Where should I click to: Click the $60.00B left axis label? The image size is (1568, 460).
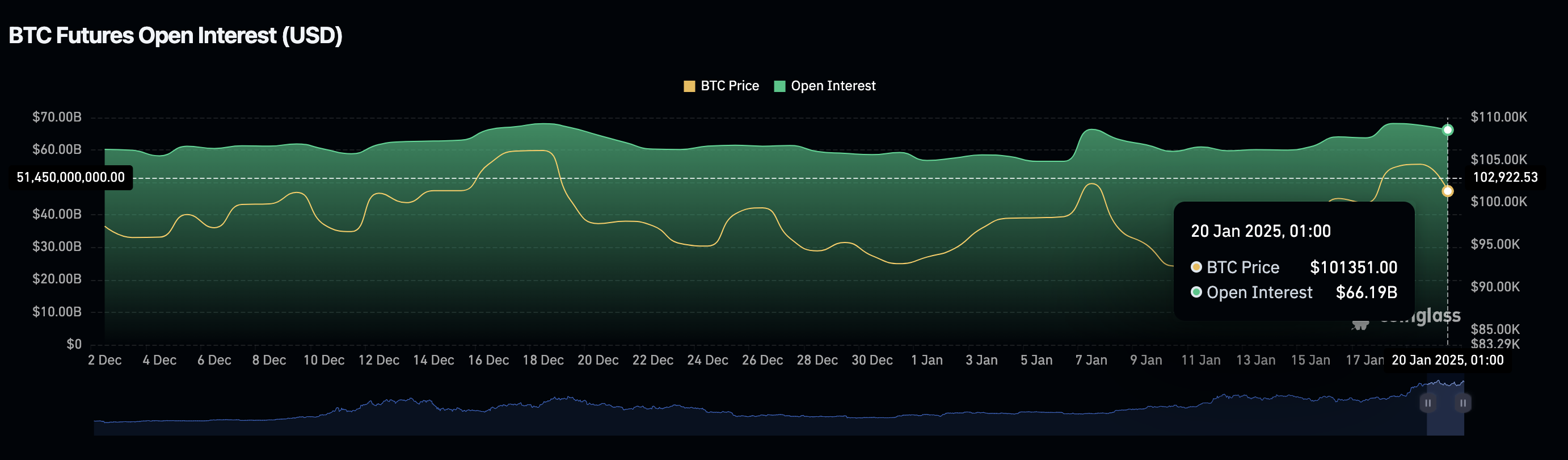(57, 149)
